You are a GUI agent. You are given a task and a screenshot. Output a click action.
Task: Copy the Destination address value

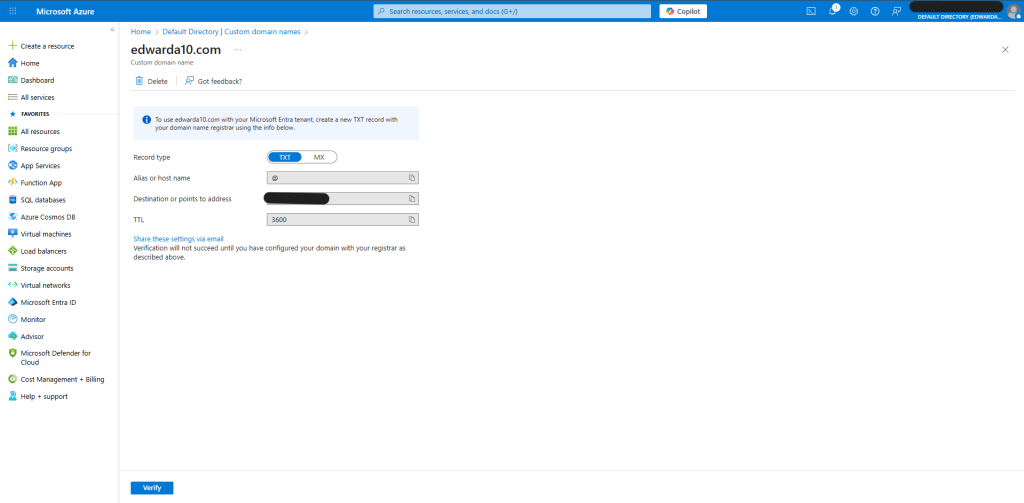coord(412,199)
